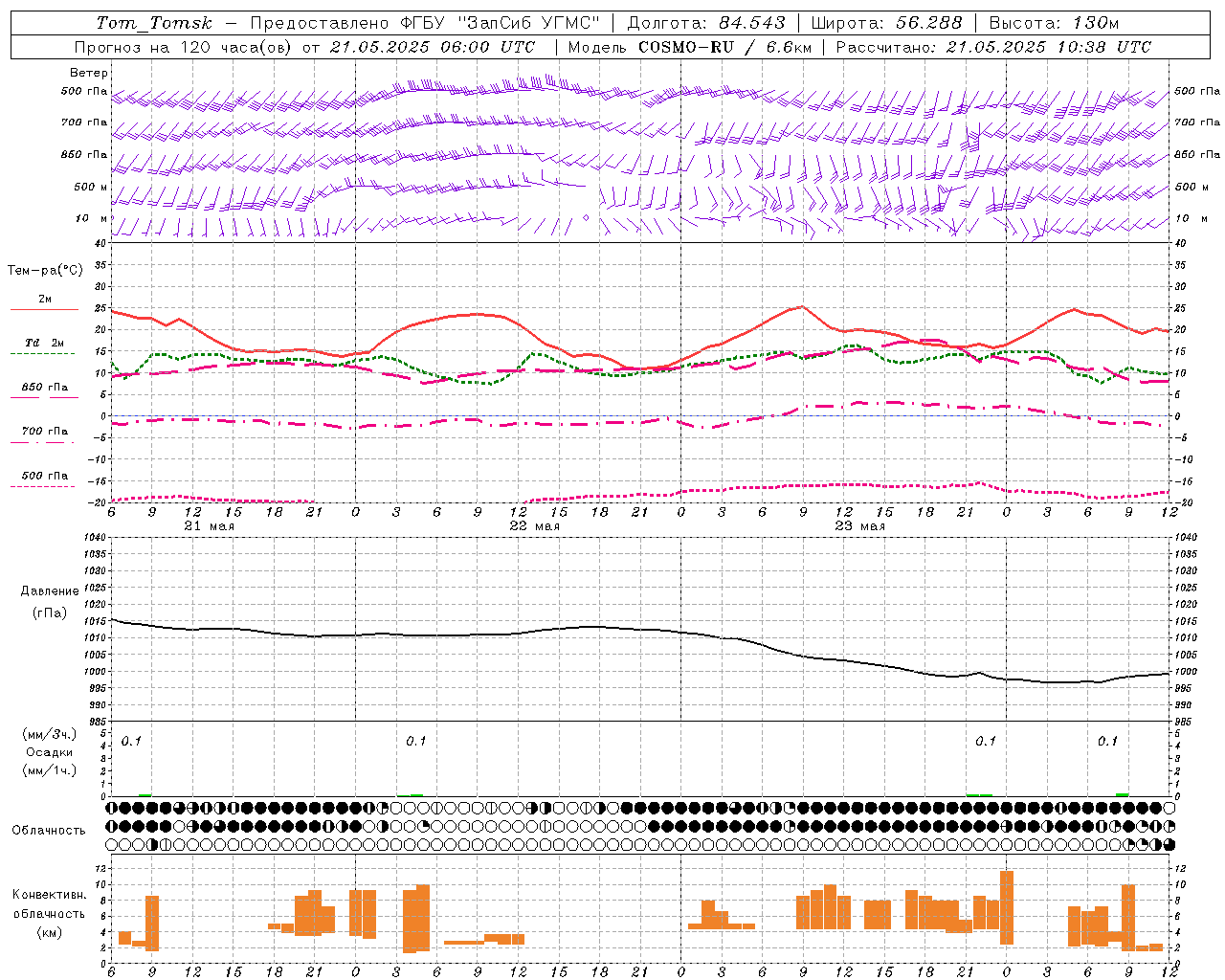Screen dimensions: 1225x980
Task: Click '(гПа)' unit under Давление
Action: (49, 612)
